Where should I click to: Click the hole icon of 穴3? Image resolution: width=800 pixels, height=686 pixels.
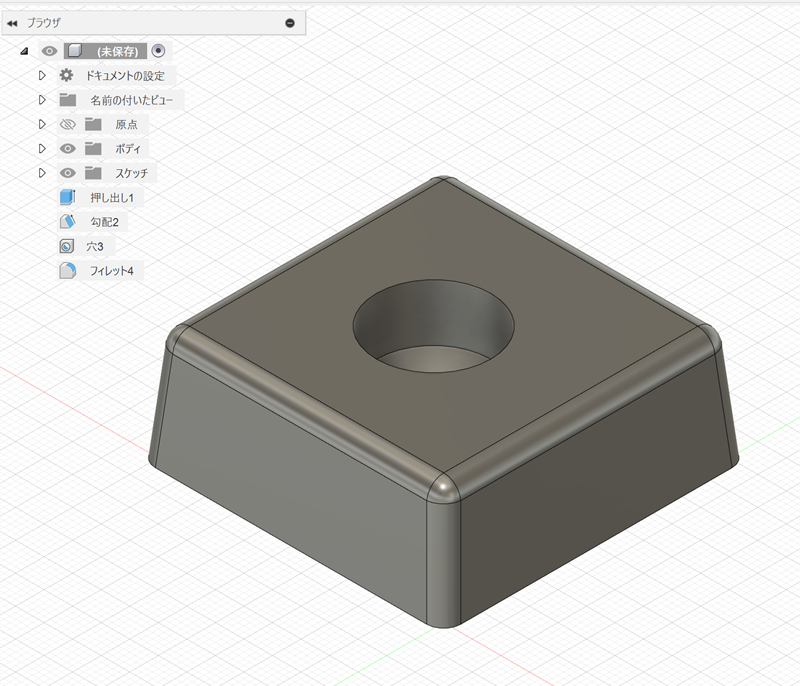(x=66, y=246)
